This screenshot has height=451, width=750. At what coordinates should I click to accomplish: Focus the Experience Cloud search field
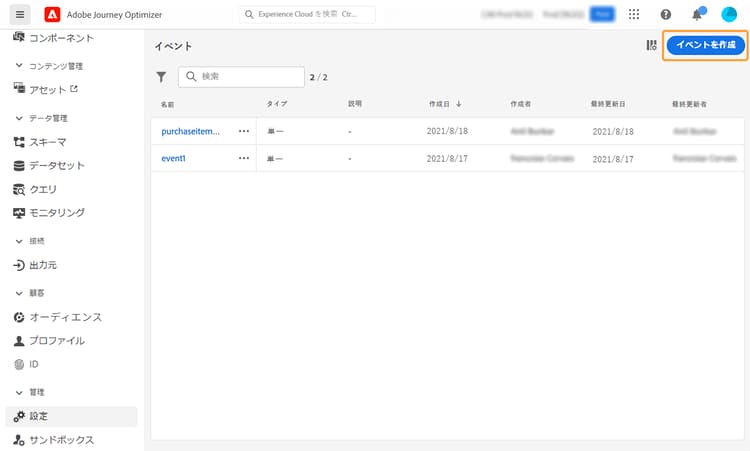tap(307, 14)
